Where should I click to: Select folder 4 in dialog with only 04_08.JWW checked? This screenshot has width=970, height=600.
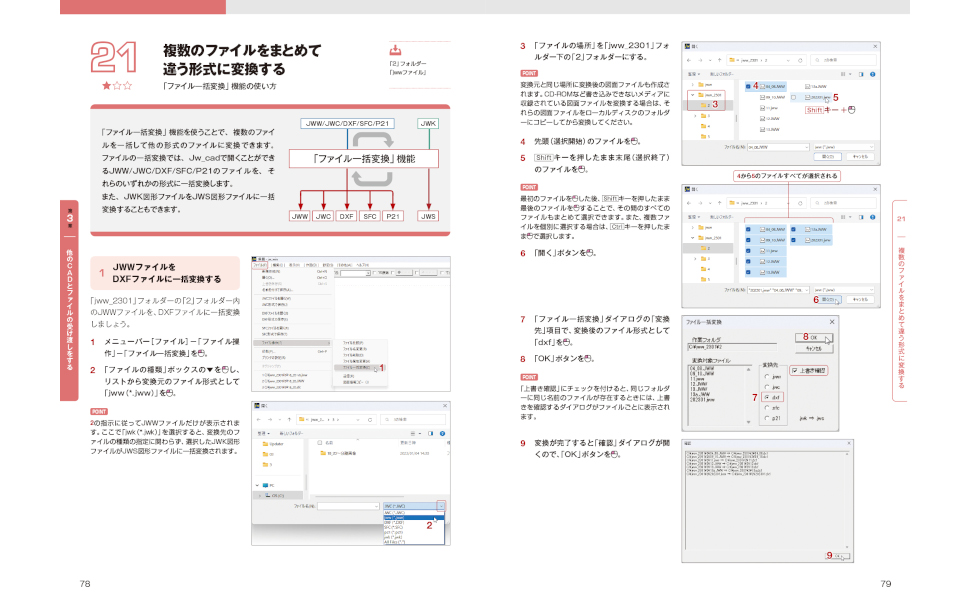[705, 126]
